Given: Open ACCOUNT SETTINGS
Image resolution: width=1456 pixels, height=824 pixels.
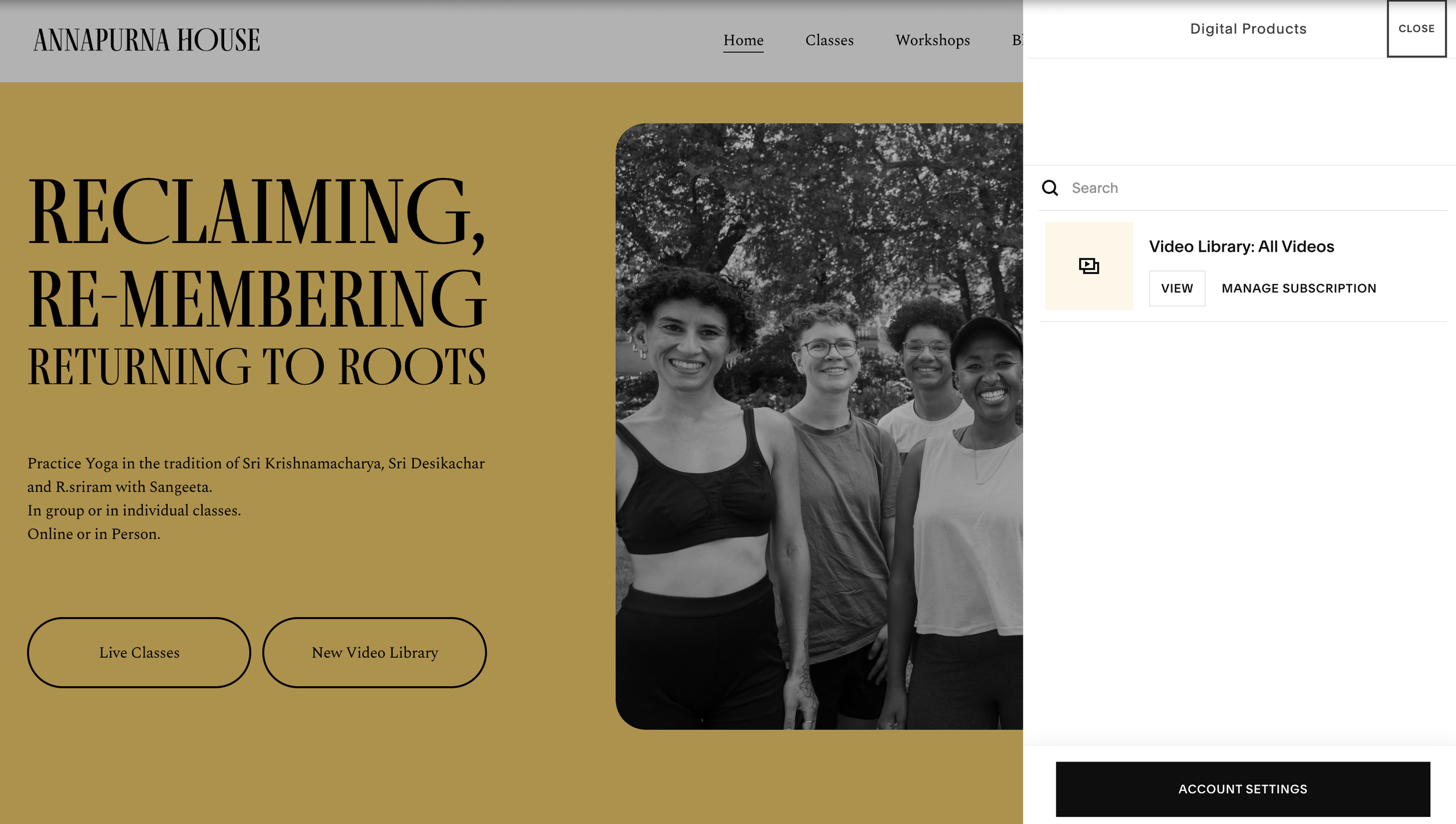Looking at the screenshot, I should [x=1242, y=788].
